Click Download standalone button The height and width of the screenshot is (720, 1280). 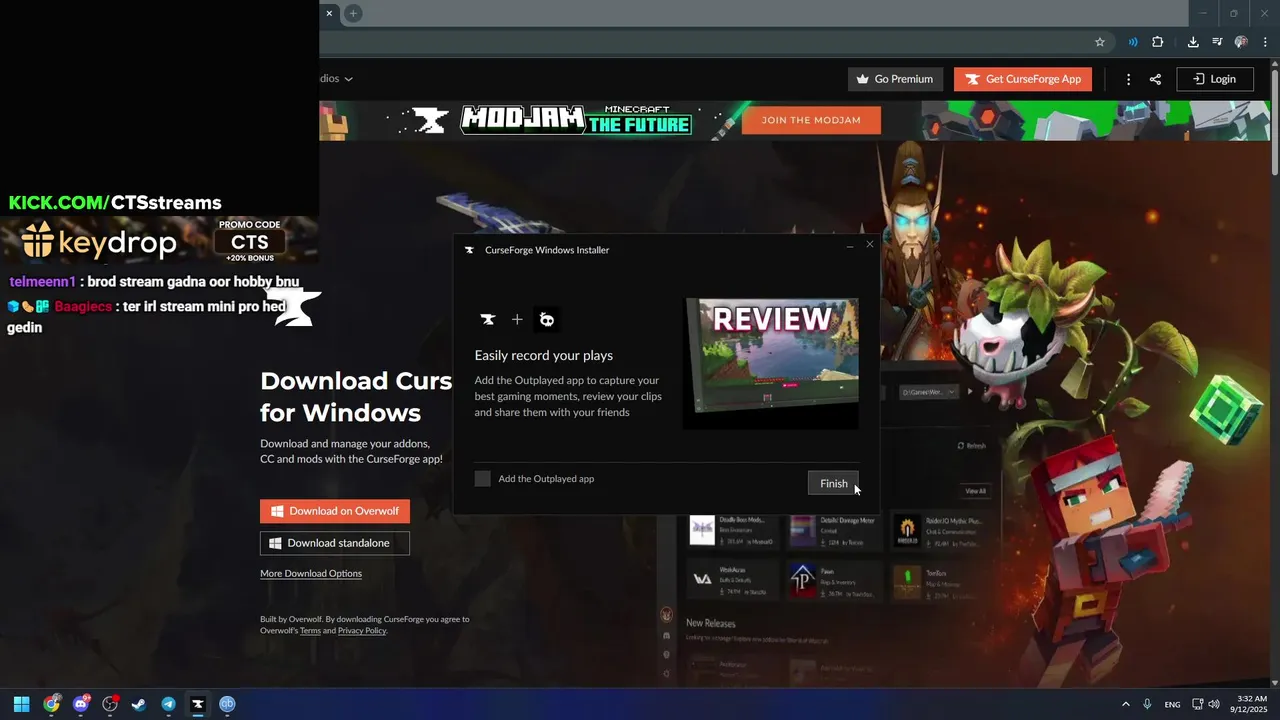(x=335, y=543)
